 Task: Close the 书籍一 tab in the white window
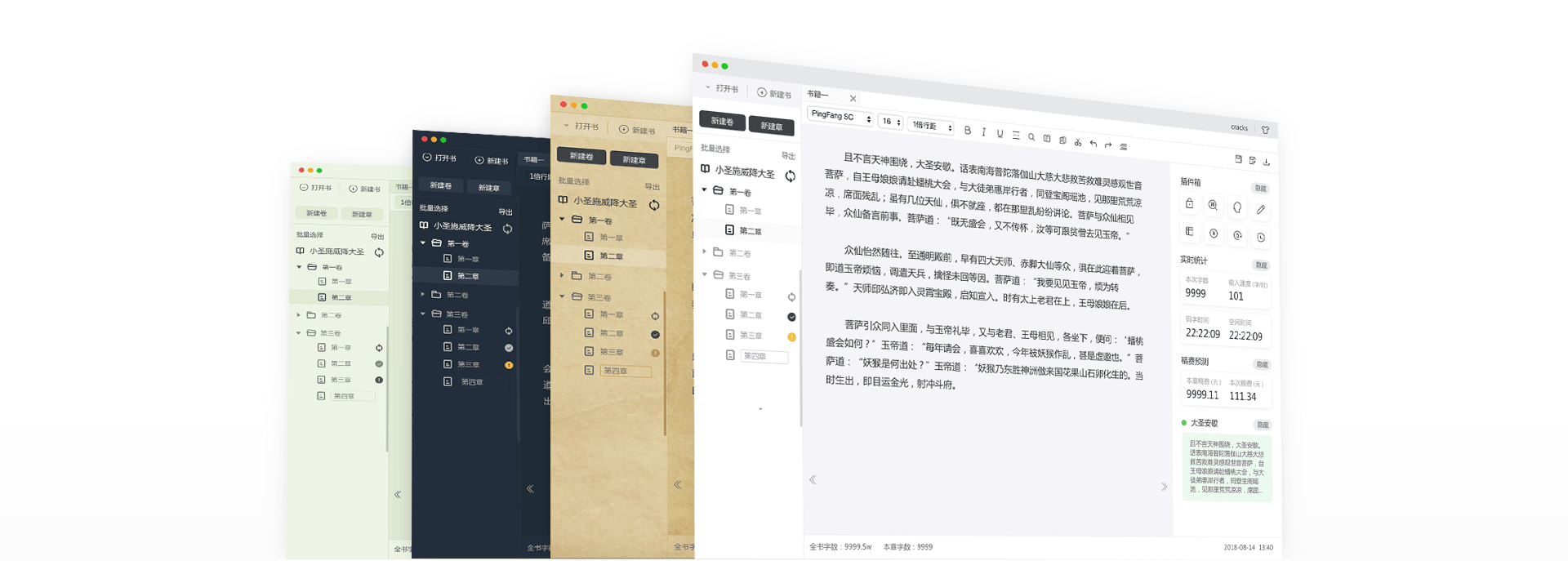click(853, 99)
